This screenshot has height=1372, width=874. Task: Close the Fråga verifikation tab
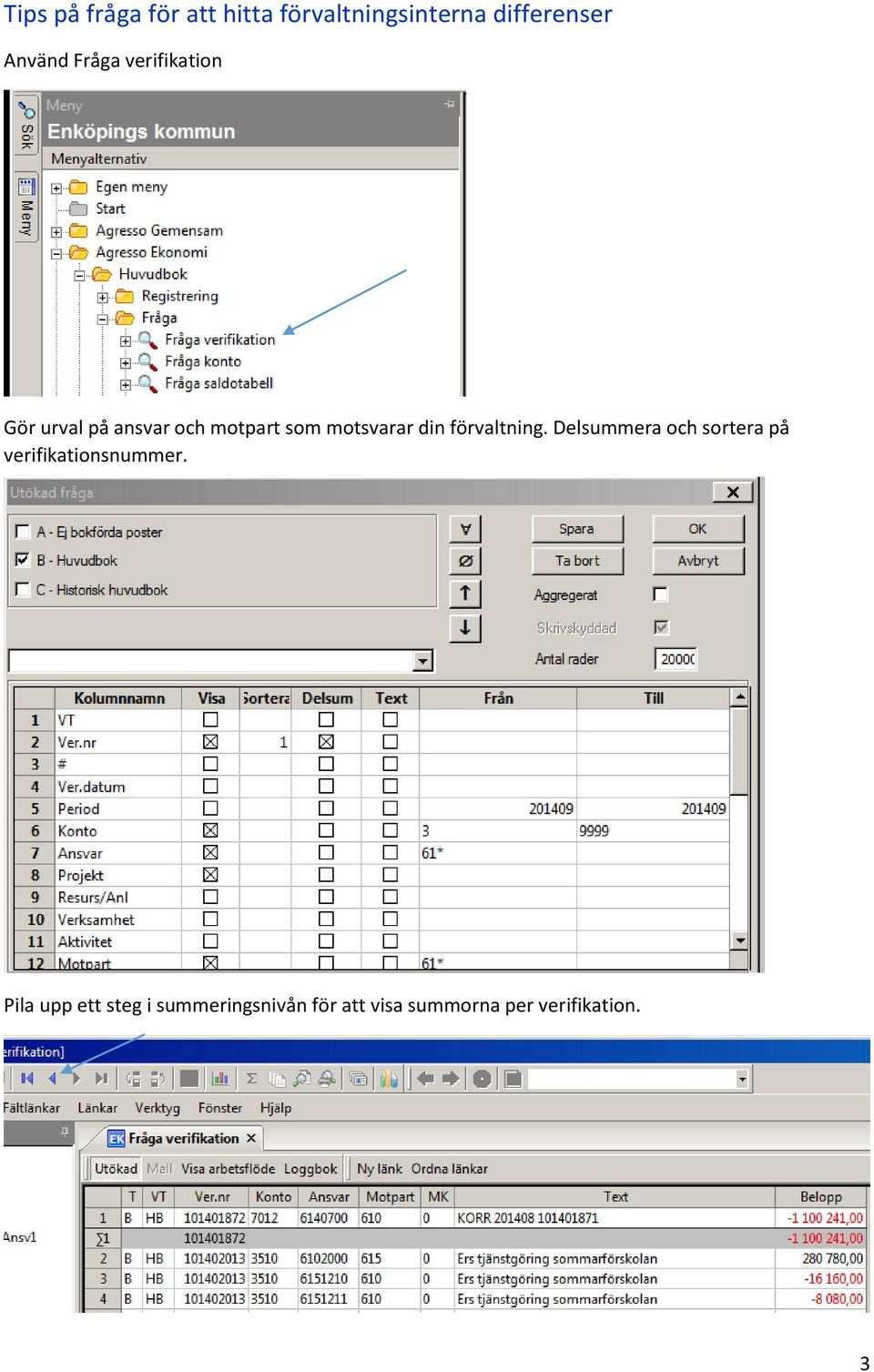coord(251,1138)
